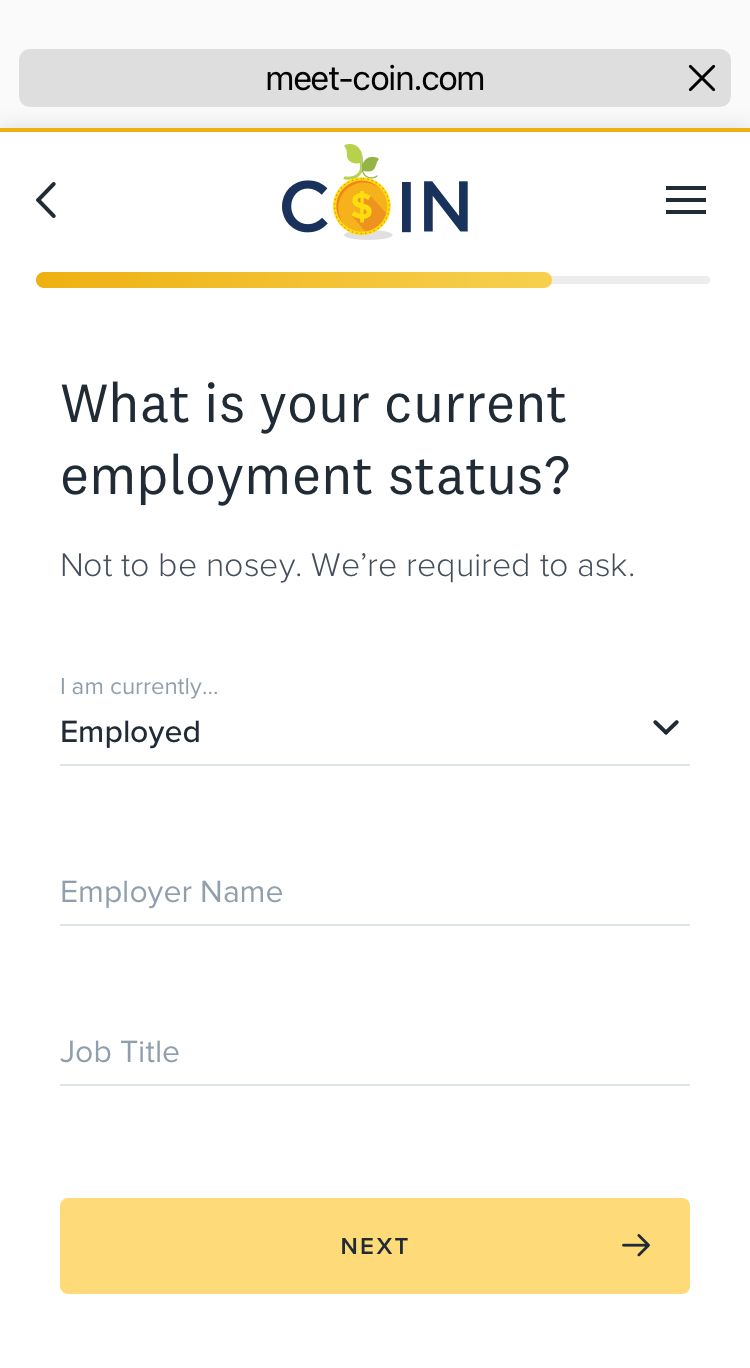Tap the back arrow to return
This screenshot has height=1368, width=750.
coord(46,200)
